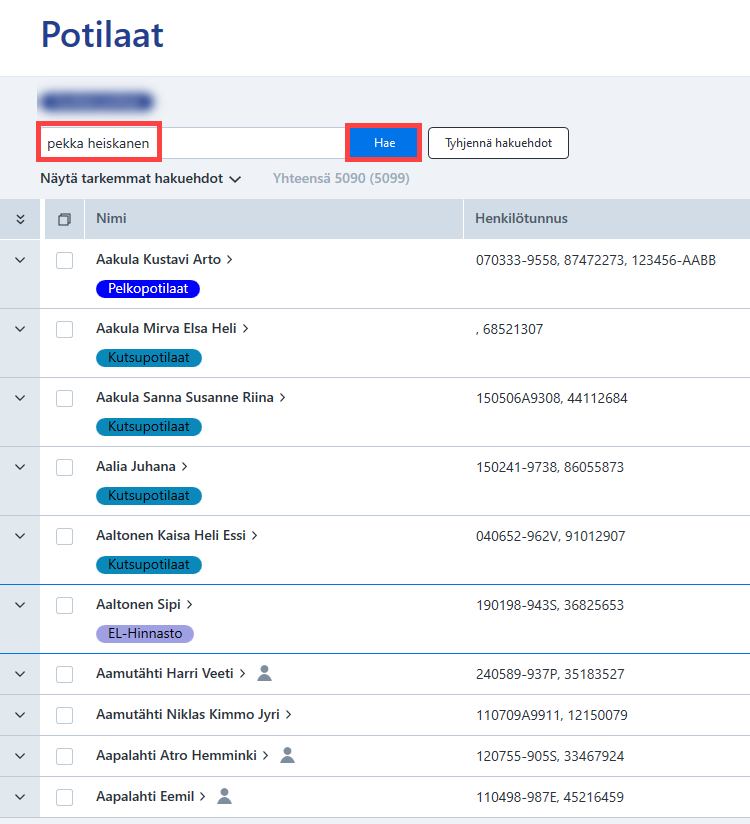This screenshot has width=750, height=824.
Task: Open patient Aapalahti Eemil
Action: [151, 796]
